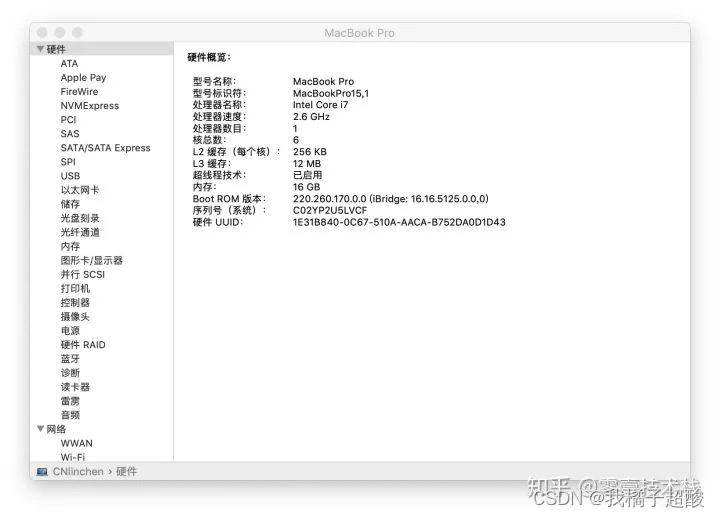The image size is (720, 517).
Task: Select 并行 SCSI in the sidebar
Action: click(x=83, y=275)
